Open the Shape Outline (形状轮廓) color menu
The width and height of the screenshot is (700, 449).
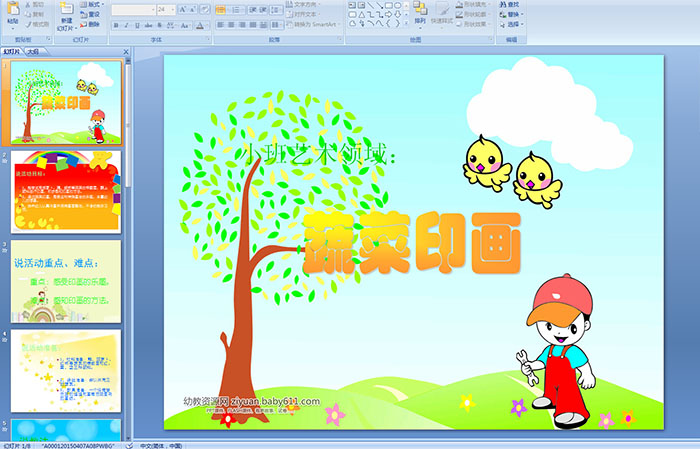click(473, 14)
